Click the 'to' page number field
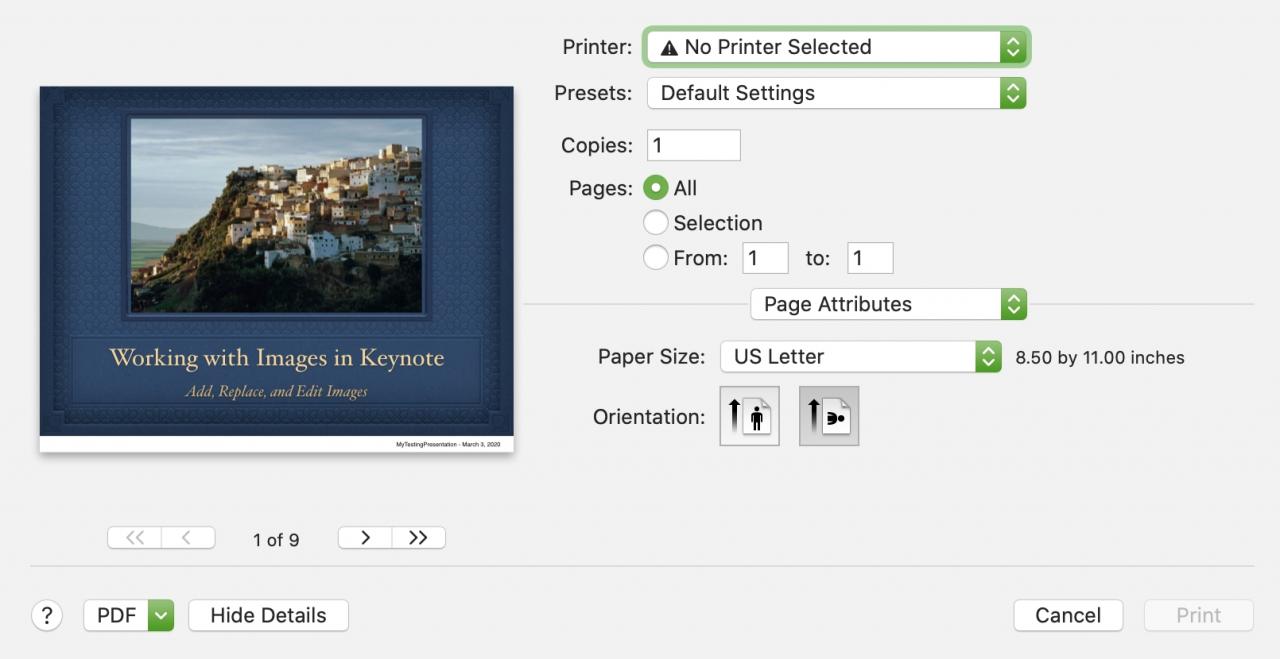 click(x=870, y=258)
